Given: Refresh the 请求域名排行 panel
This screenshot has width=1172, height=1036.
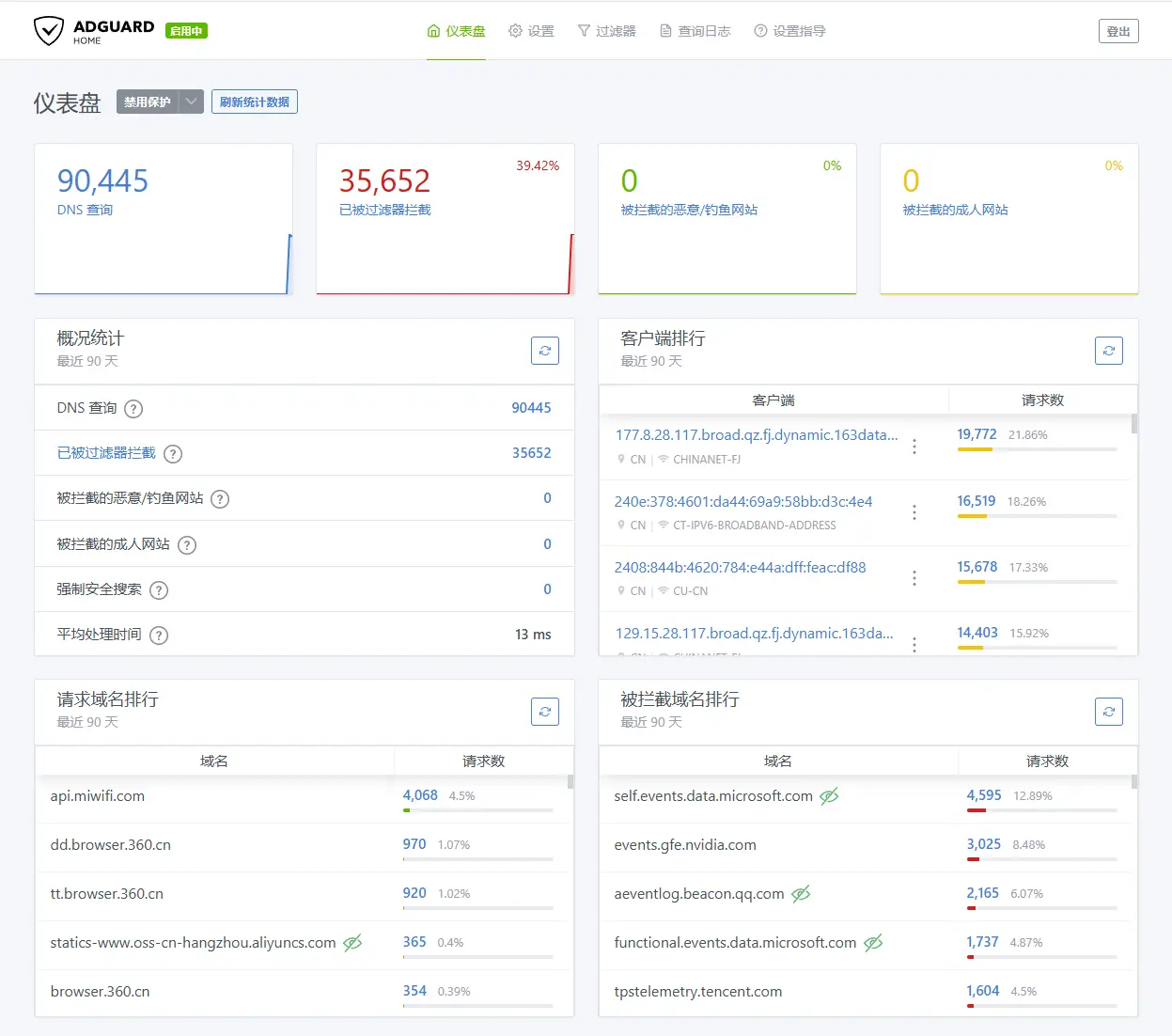Looking at the screenshot, I should [545, 712].
